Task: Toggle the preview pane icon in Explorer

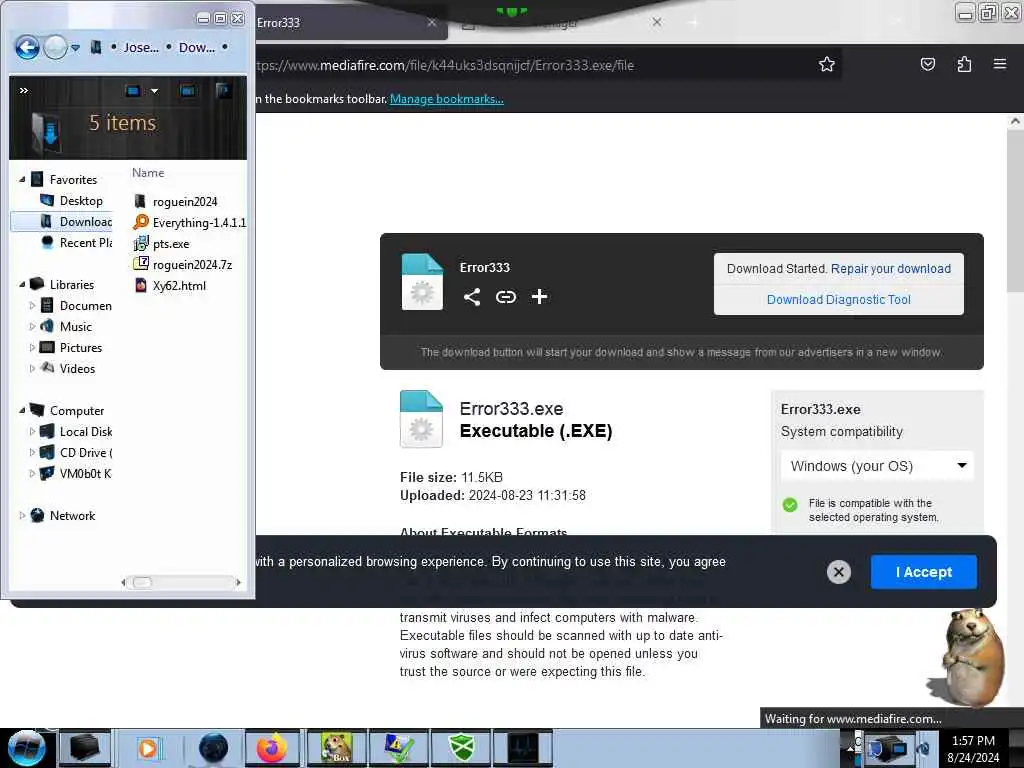Action: tap(187, 91)
